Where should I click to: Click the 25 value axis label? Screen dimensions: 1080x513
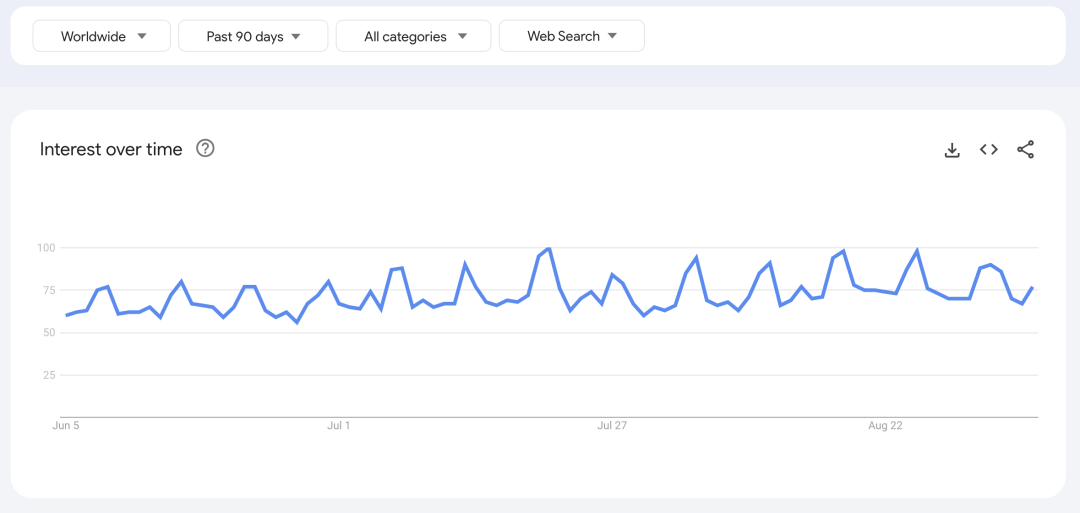click(x=48, y=375)
